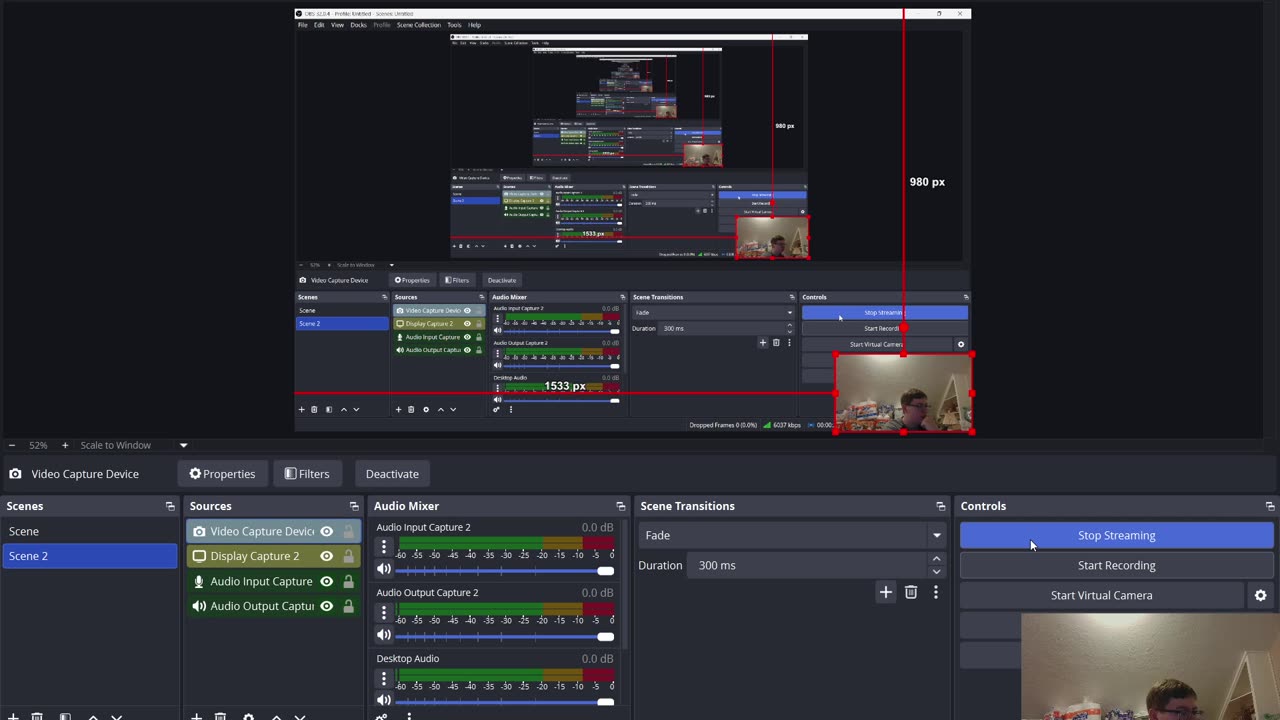The width and height of the screenshot is (1280, 720).
Task: Zoom in the preview with the plus icon
Action: [x=65, y=445]
